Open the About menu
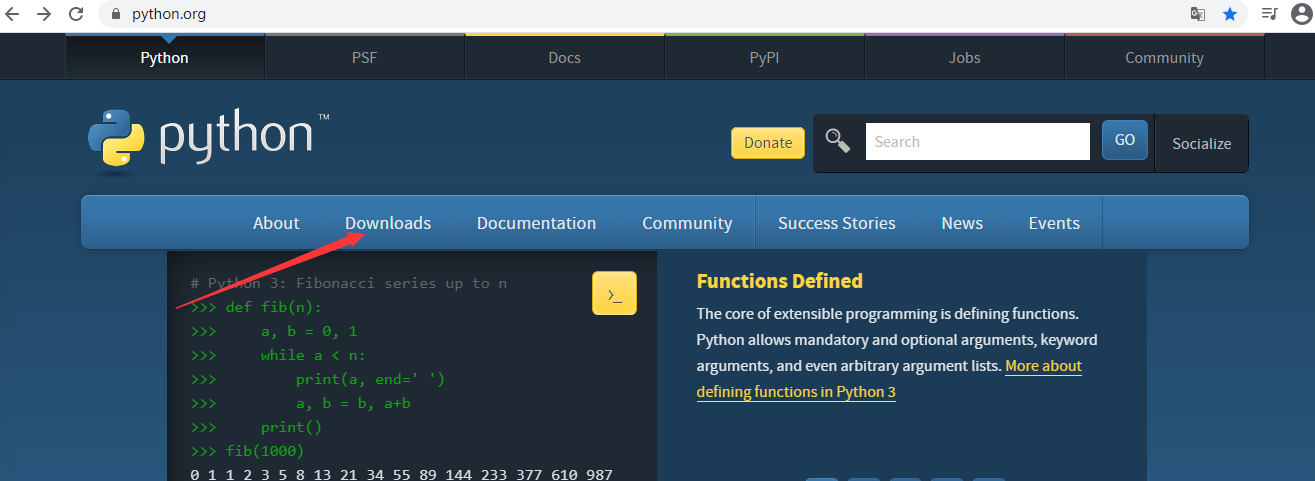Screen dimensions: 1315x481 [x=276, y=223]
